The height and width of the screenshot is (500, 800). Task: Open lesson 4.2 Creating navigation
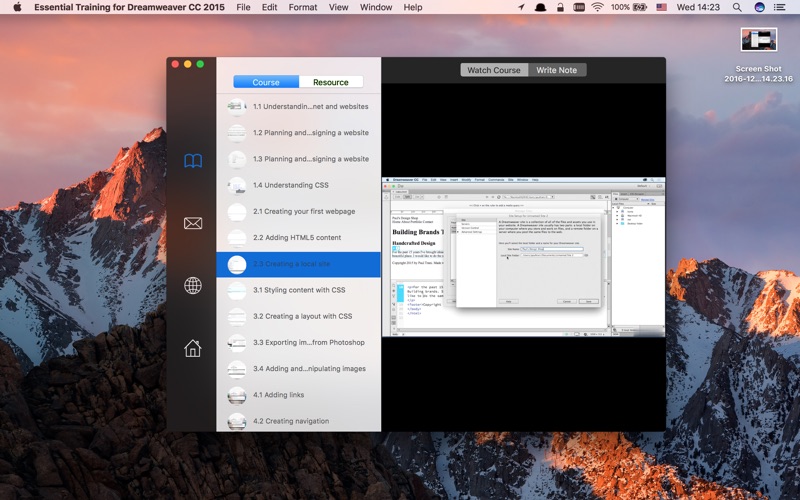tap(298, 421)
